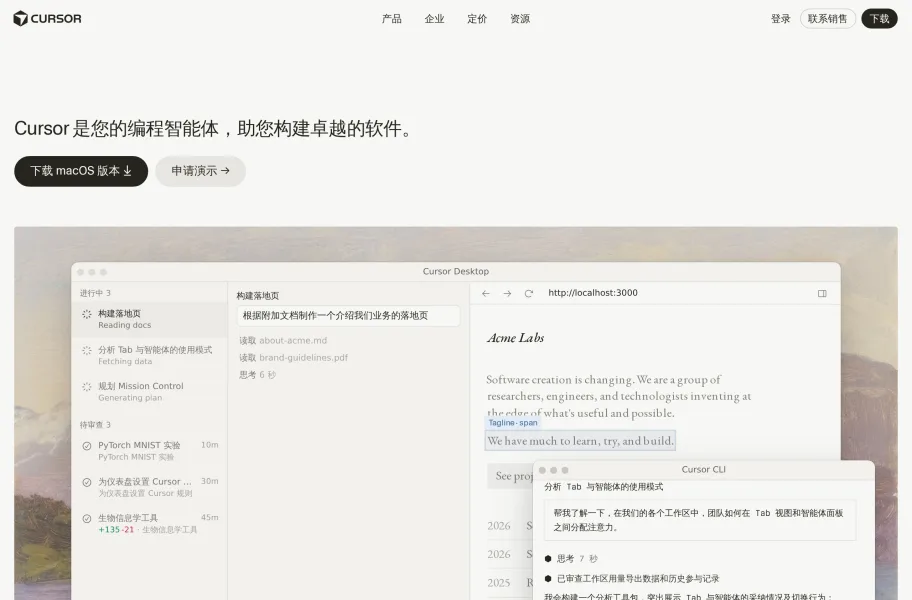This screenshot has height=600, width=912.
Task: Open the 企业 menu
Action: tap(434, 19)
